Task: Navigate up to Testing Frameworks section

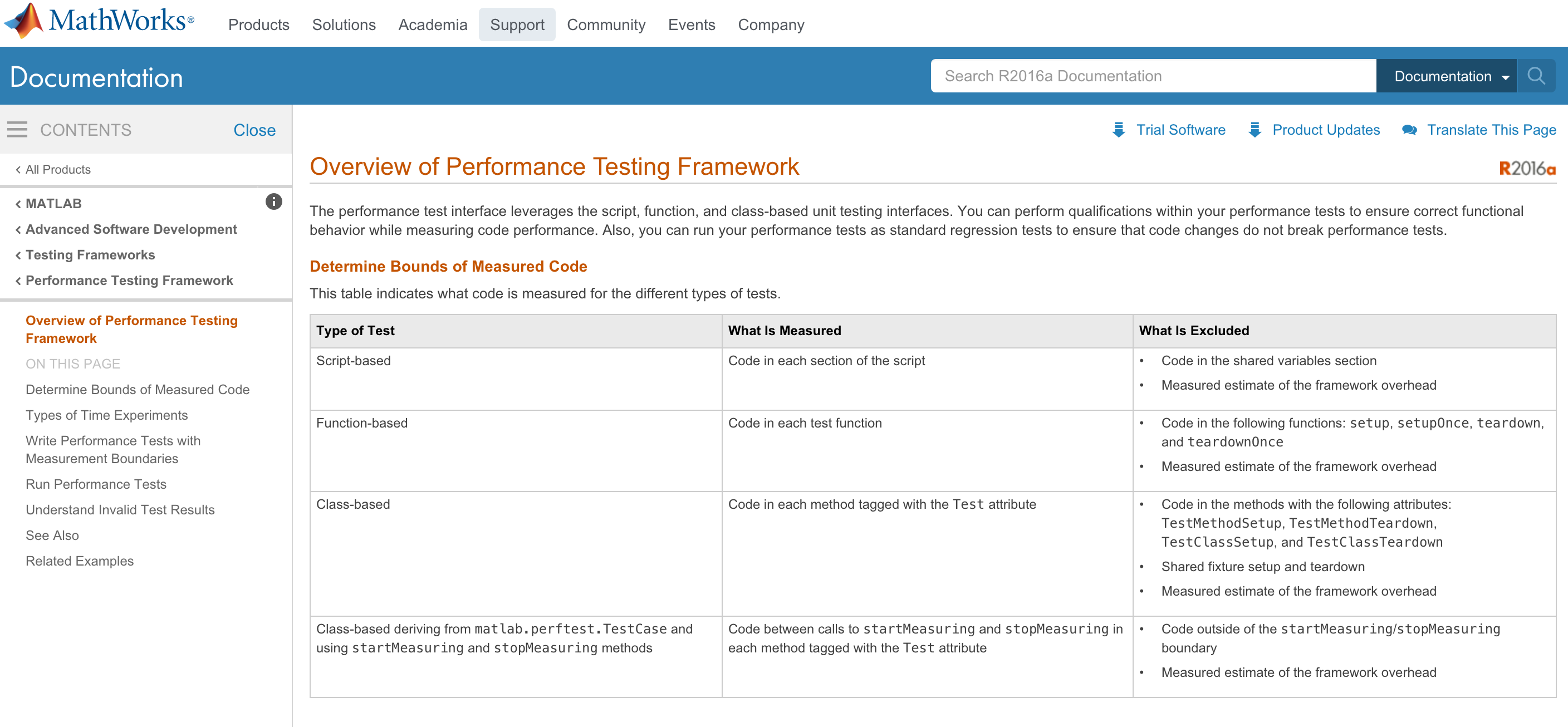Action: [90, 254]
